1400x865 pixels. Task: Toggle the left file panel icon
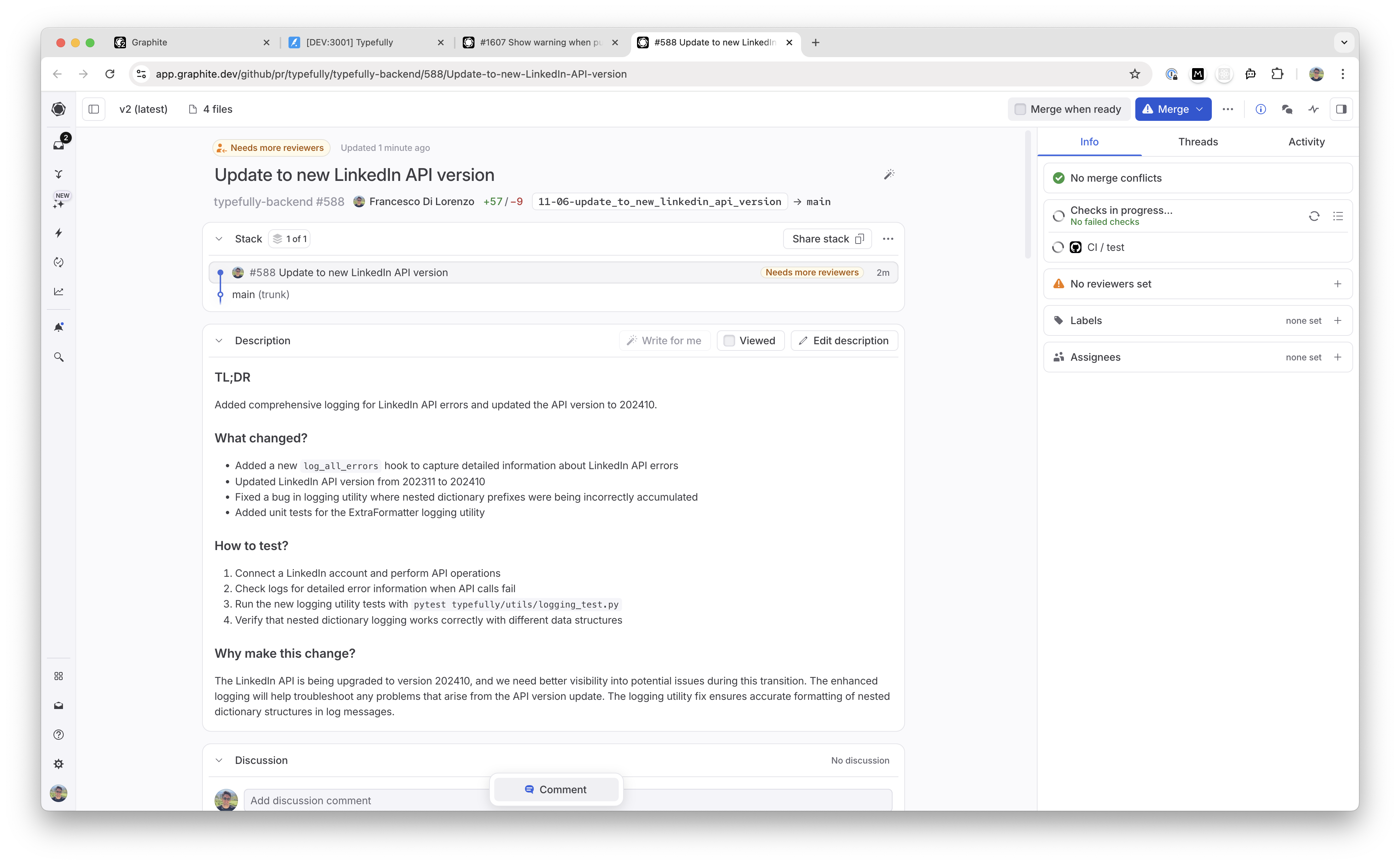94,109
